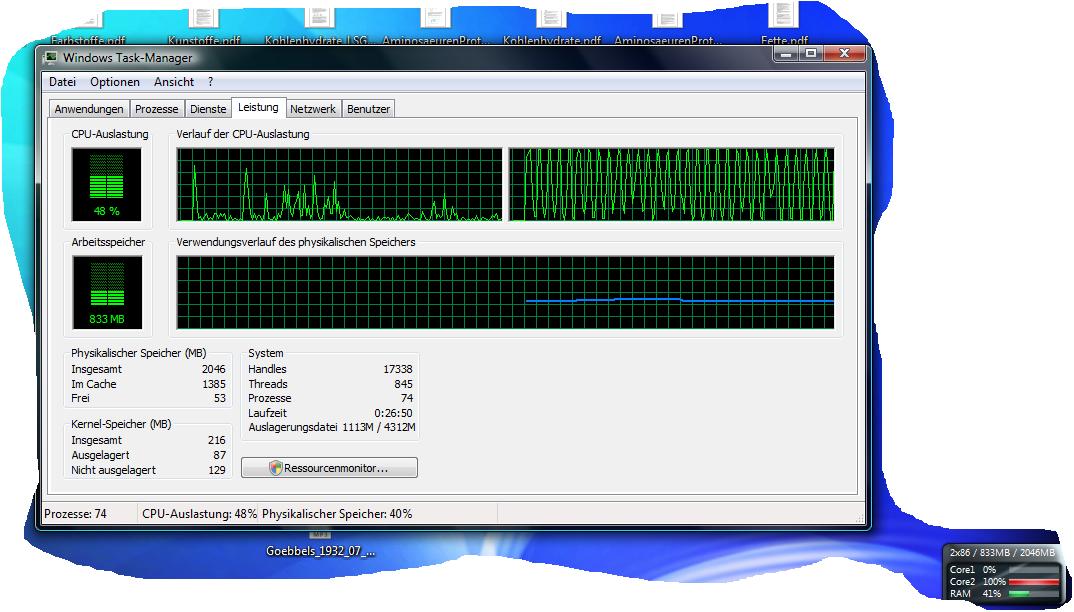Click status bar Physikalischer Speicher: 40%

(337, 514)
